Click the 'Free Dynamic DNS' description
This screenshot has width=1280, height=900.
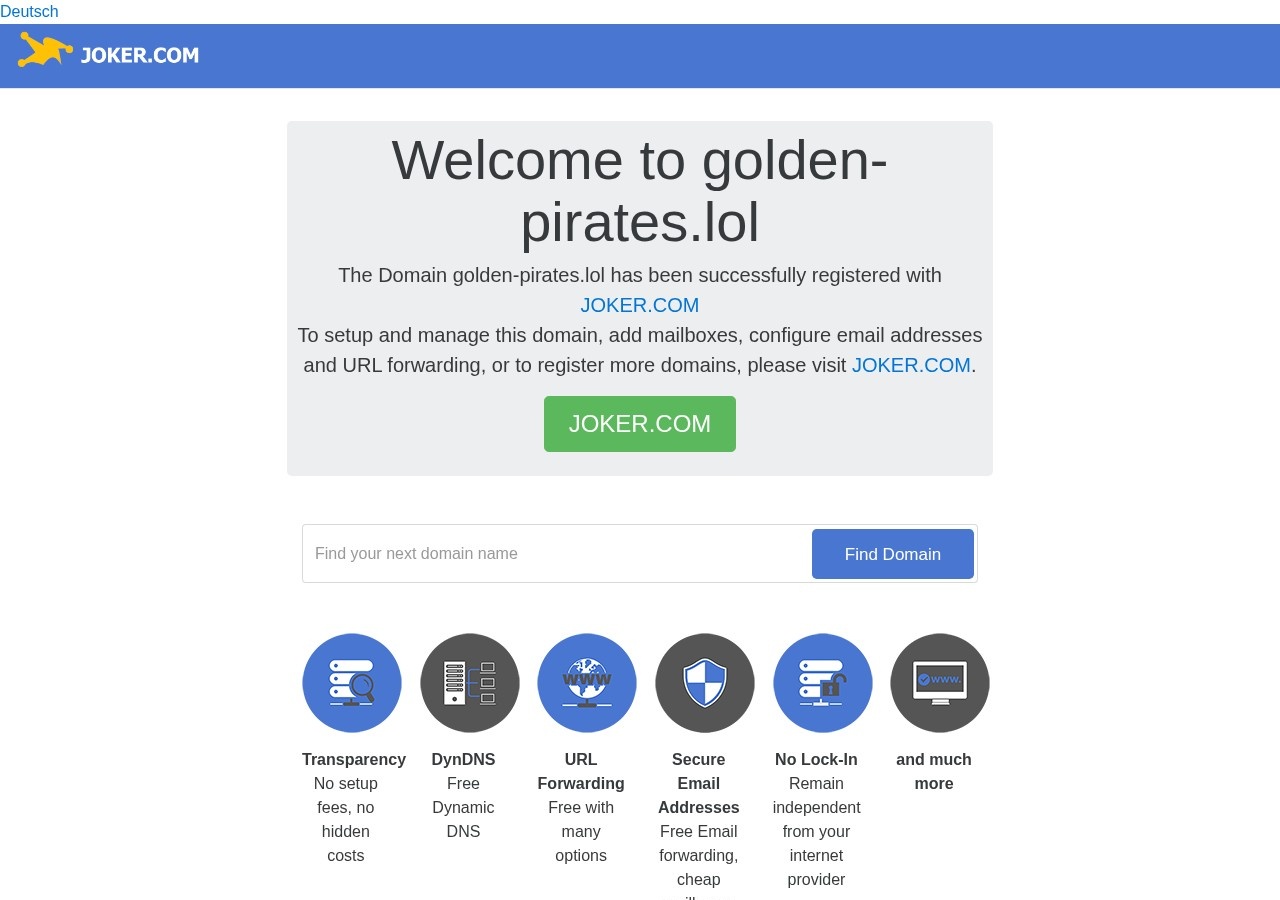463,807
